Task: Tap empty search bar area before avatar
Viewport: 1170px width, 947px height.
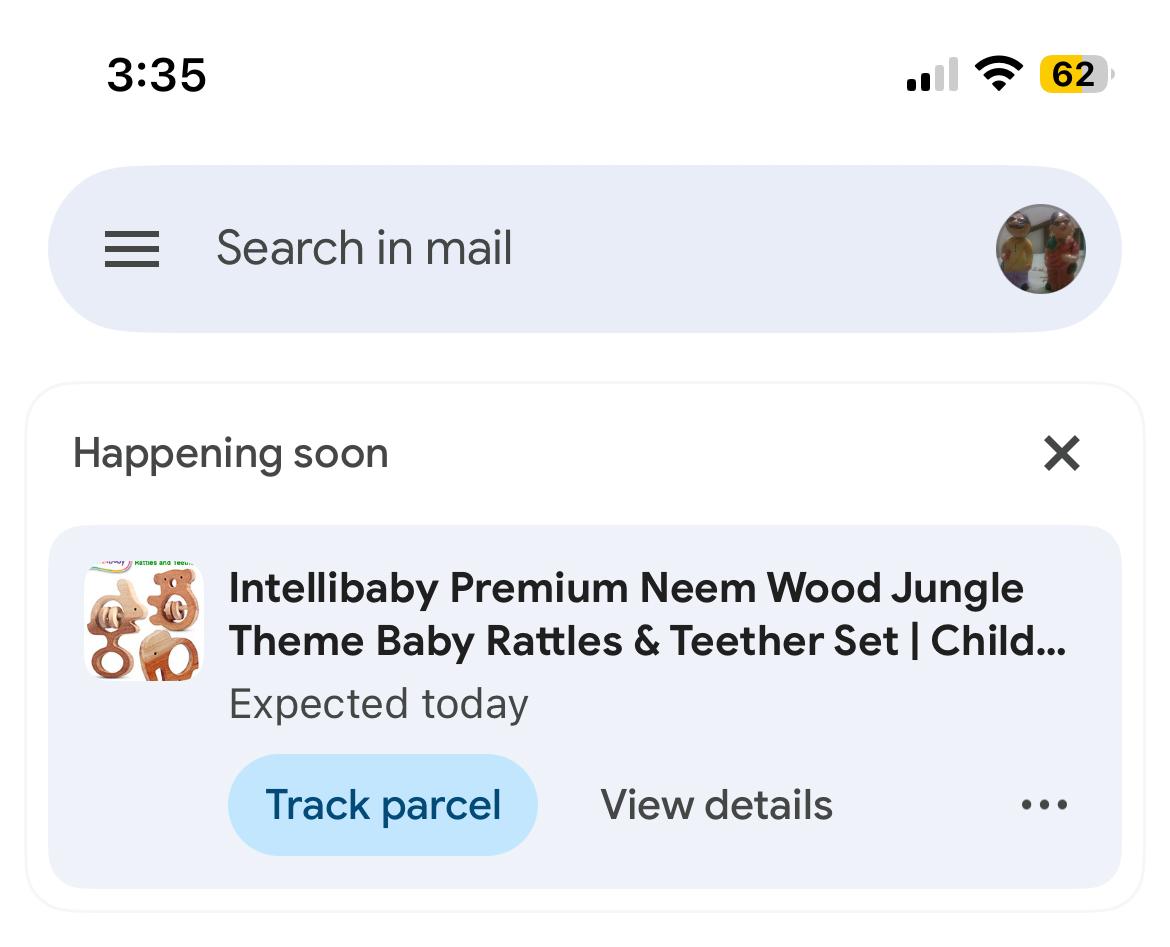Action: 750,249
